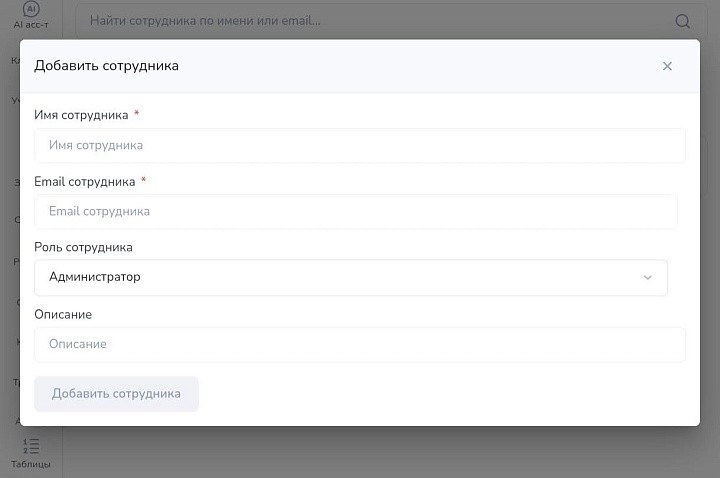Click the Роль сотрудника label

point(83,247)
